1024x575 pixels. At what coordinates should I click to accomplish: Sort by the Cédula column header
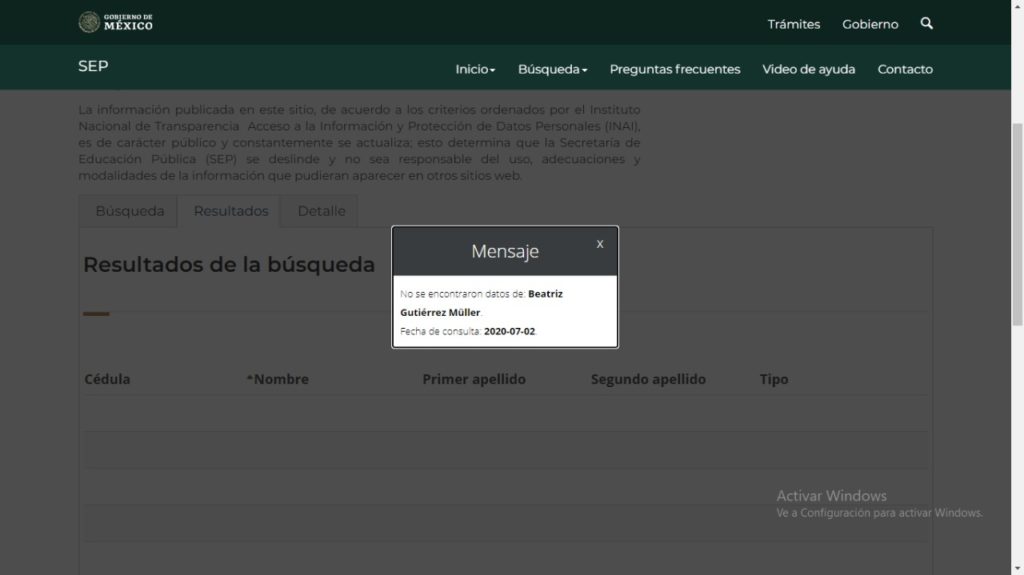coord(107,379)
